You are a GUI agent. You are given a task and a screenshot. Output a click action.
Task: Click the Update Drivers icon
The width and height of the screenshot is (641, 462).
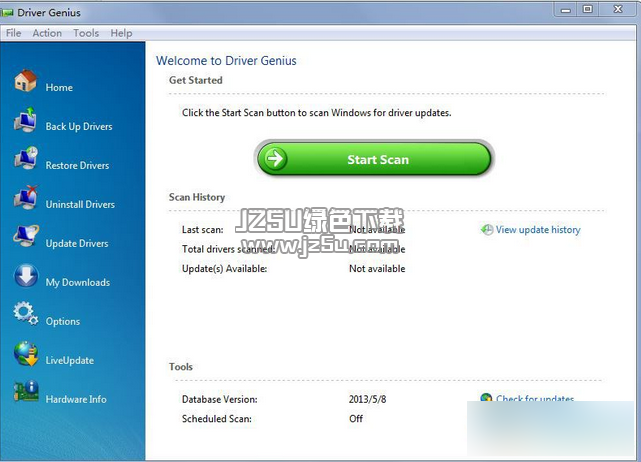click(x=26, y=235)
